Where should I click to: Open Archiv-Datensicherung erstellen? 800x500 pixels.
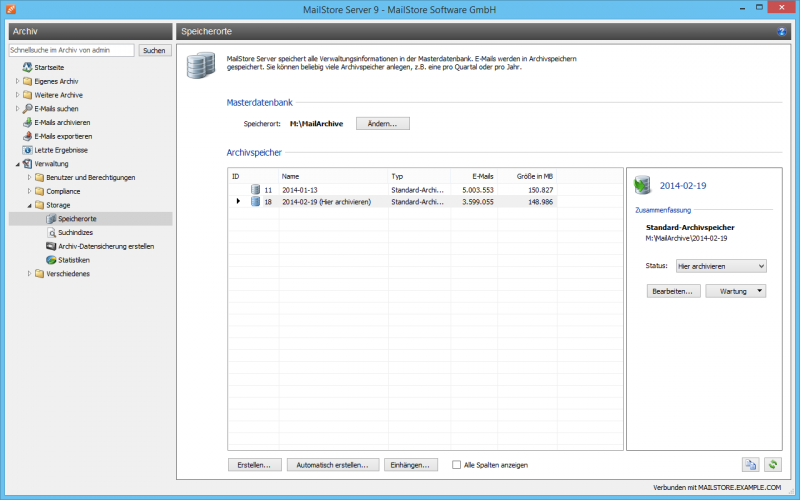coord(105,246)
